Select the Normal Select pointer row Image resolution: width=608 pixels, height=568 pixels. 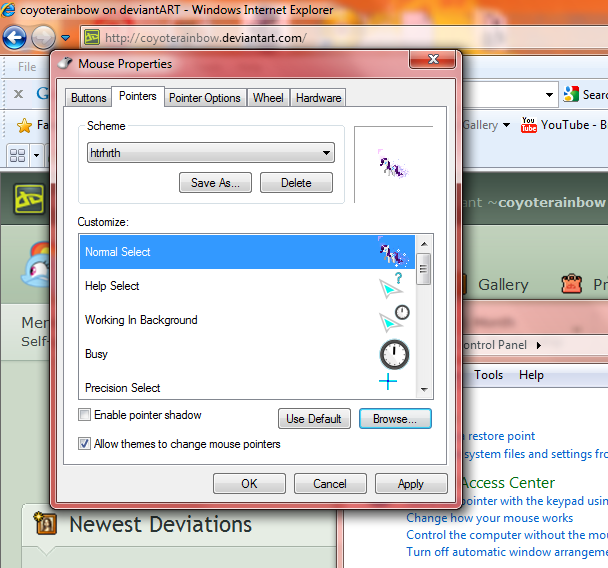point(247,252)
